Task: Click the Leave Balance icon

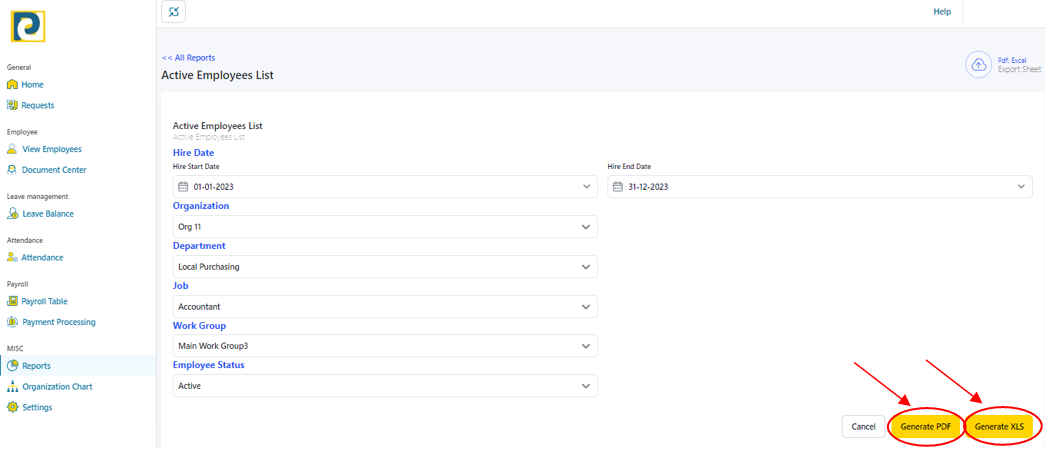Action: [12, 214]
